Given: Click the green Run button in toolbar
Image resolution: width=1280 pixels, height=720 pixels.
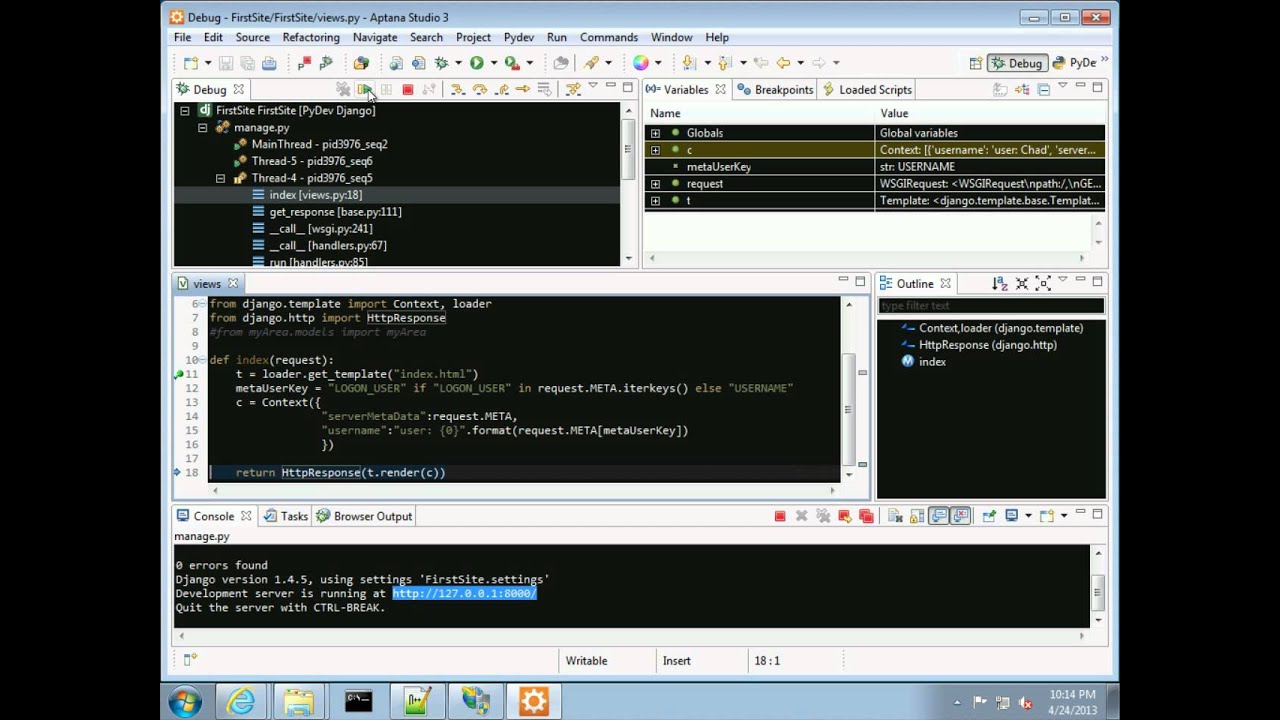Looking at the screenshot, I should point(477,63).
